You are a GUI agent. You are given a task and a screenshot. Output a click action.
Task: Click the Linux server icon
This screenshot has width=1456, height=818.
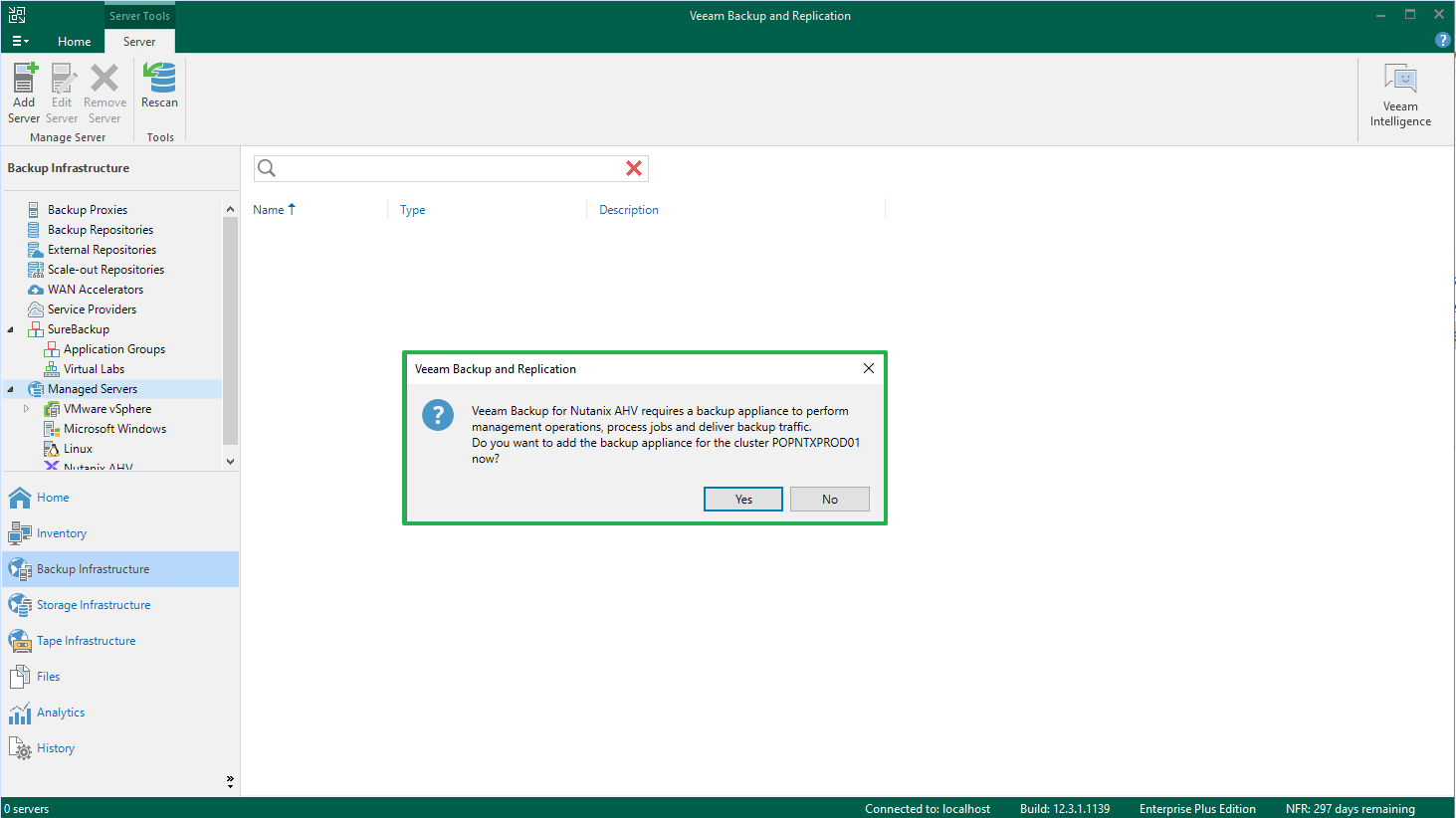pos(52,449)
